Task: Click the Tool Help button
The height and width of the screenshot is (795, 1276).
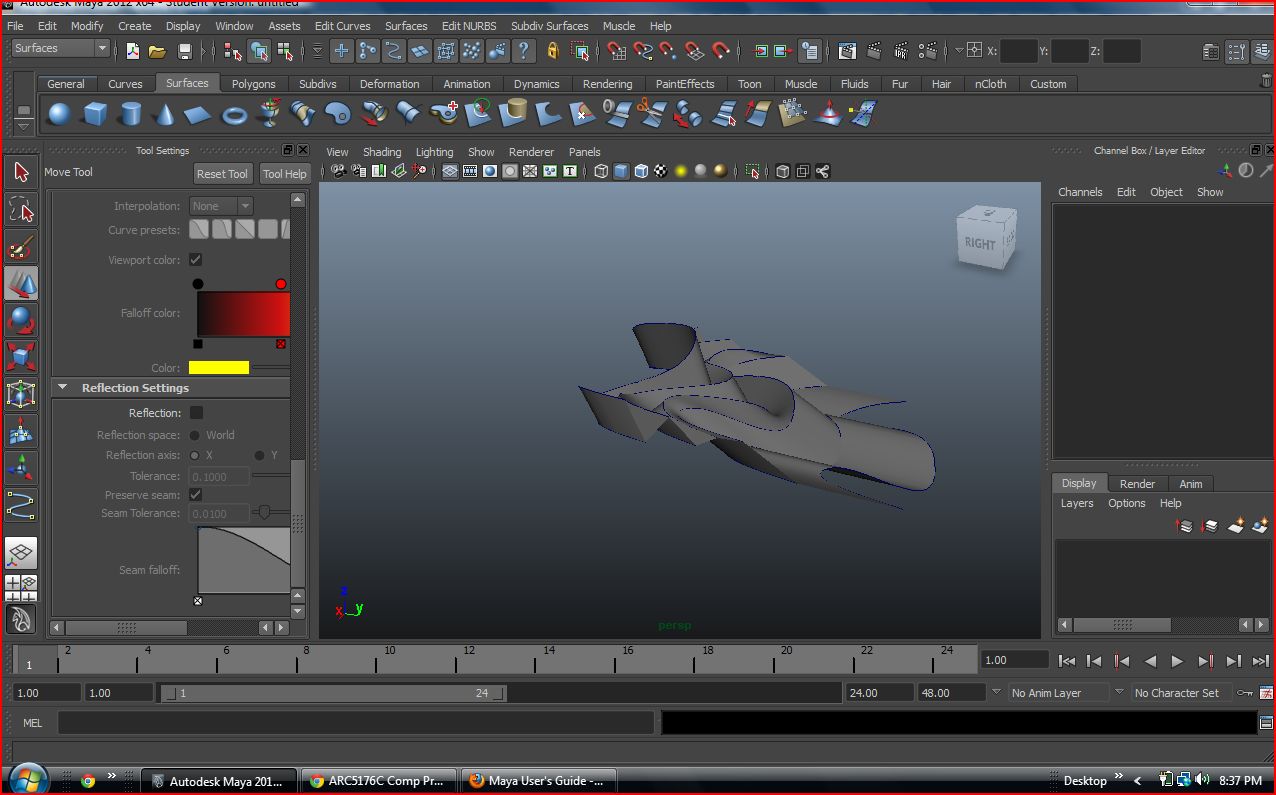Action: click(x=284, y=174)
